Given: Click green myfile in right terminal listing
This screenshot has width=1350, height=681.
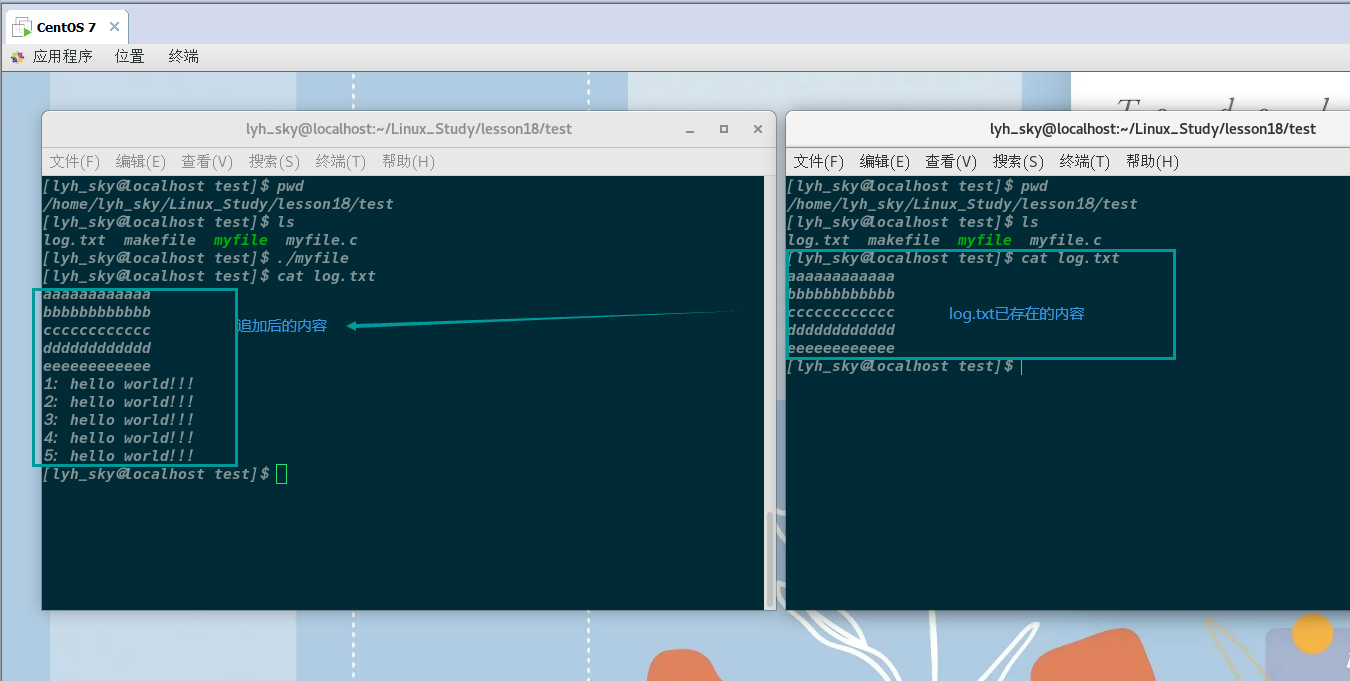Looking at the screenshot, I should [985, 240].
